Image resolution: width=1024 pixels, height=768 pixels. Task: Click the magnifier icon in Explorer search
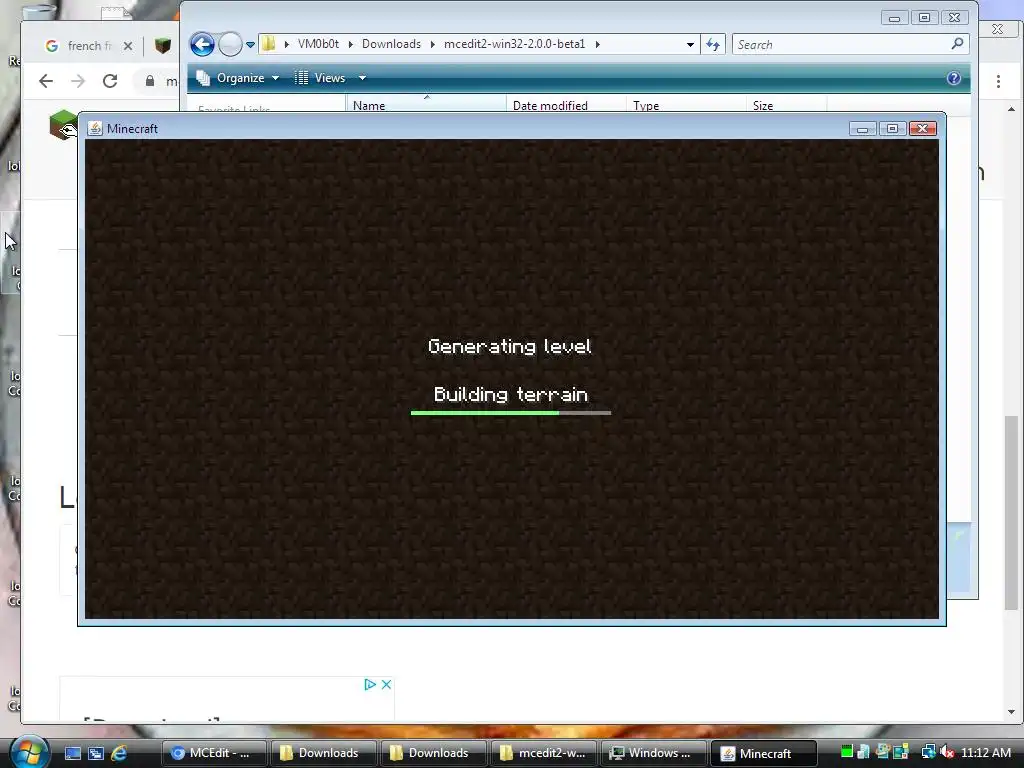click(x=957, y=44)
